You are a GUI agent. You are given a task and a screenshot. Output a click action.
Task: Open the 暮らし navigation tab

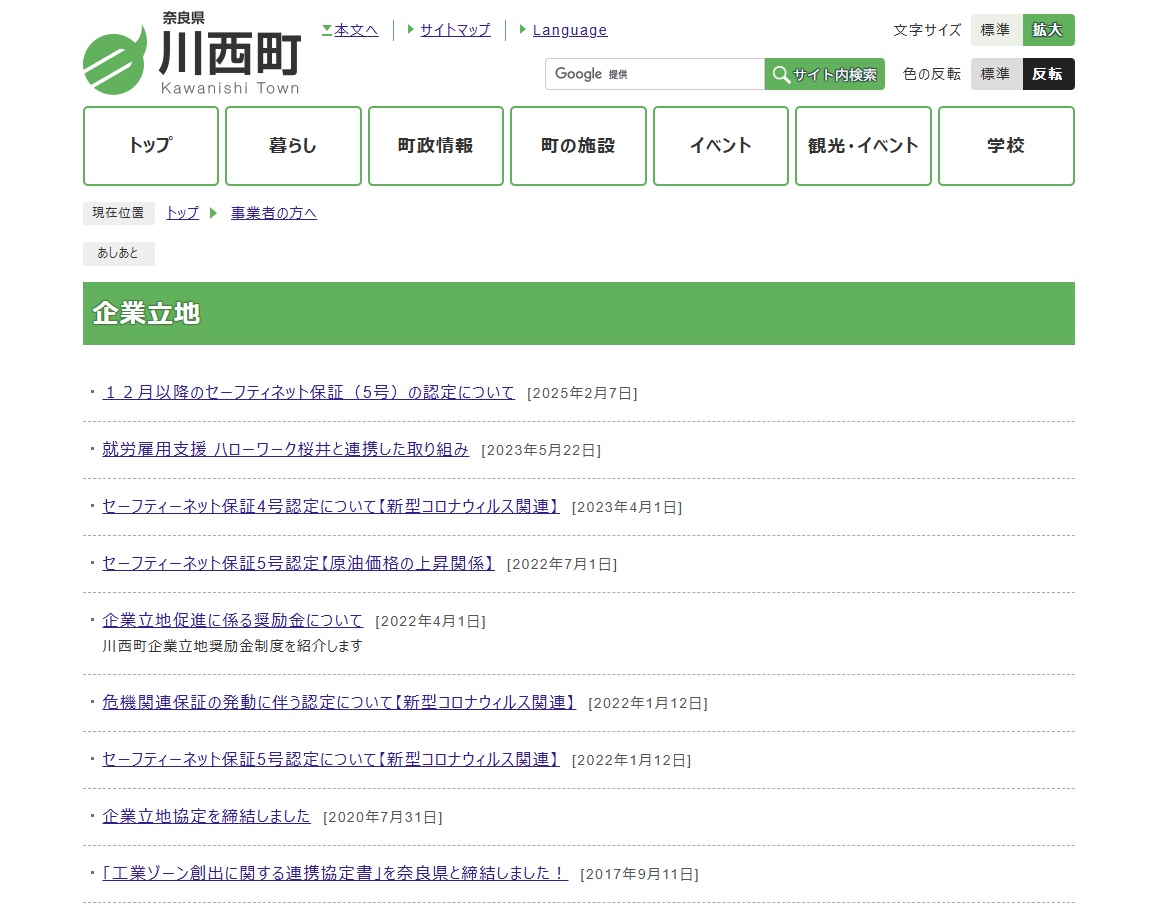click(x=293, y=145)
